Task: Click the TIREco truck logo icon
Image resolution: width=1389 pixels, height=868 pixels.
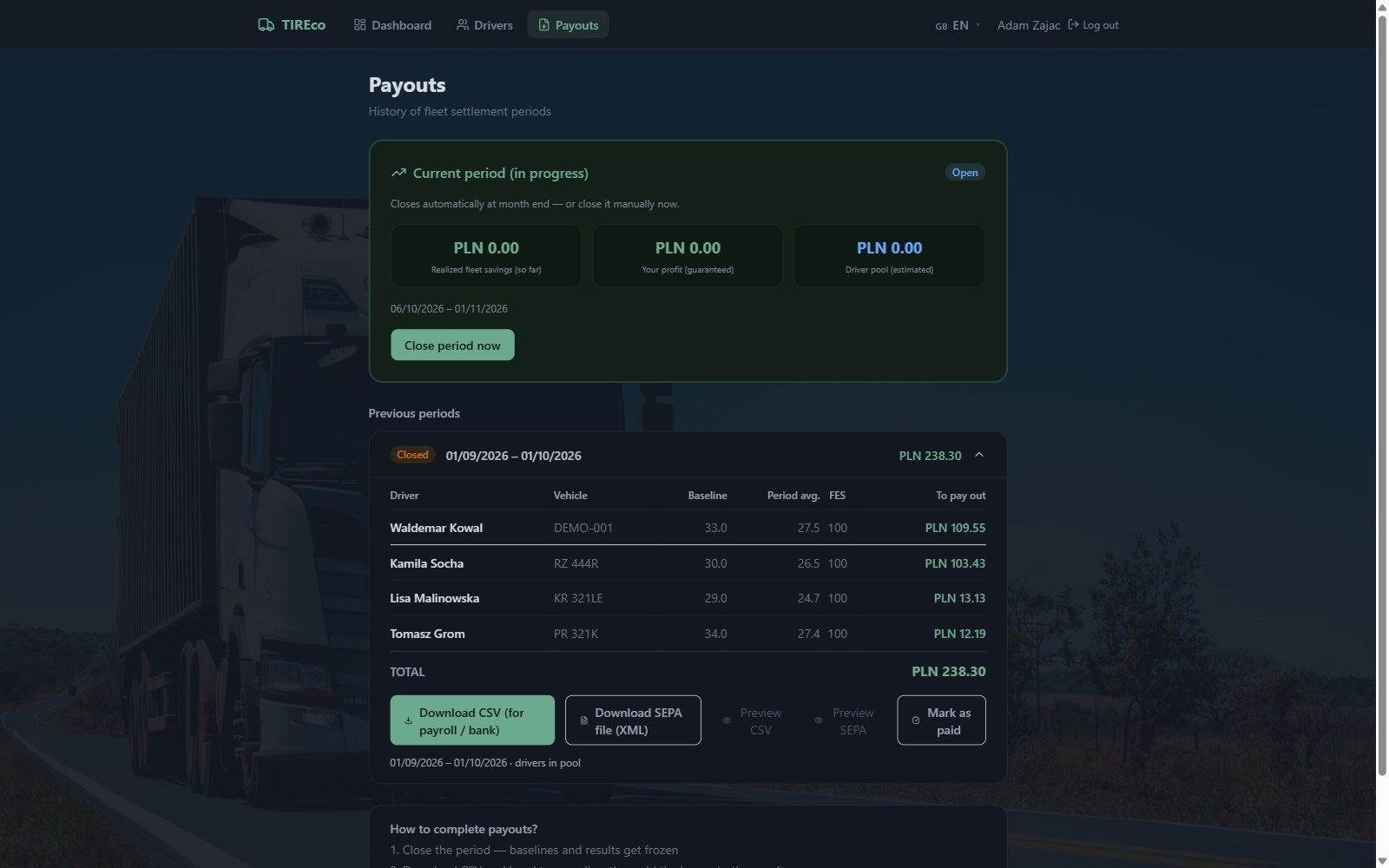Action: tap(266, 25)
